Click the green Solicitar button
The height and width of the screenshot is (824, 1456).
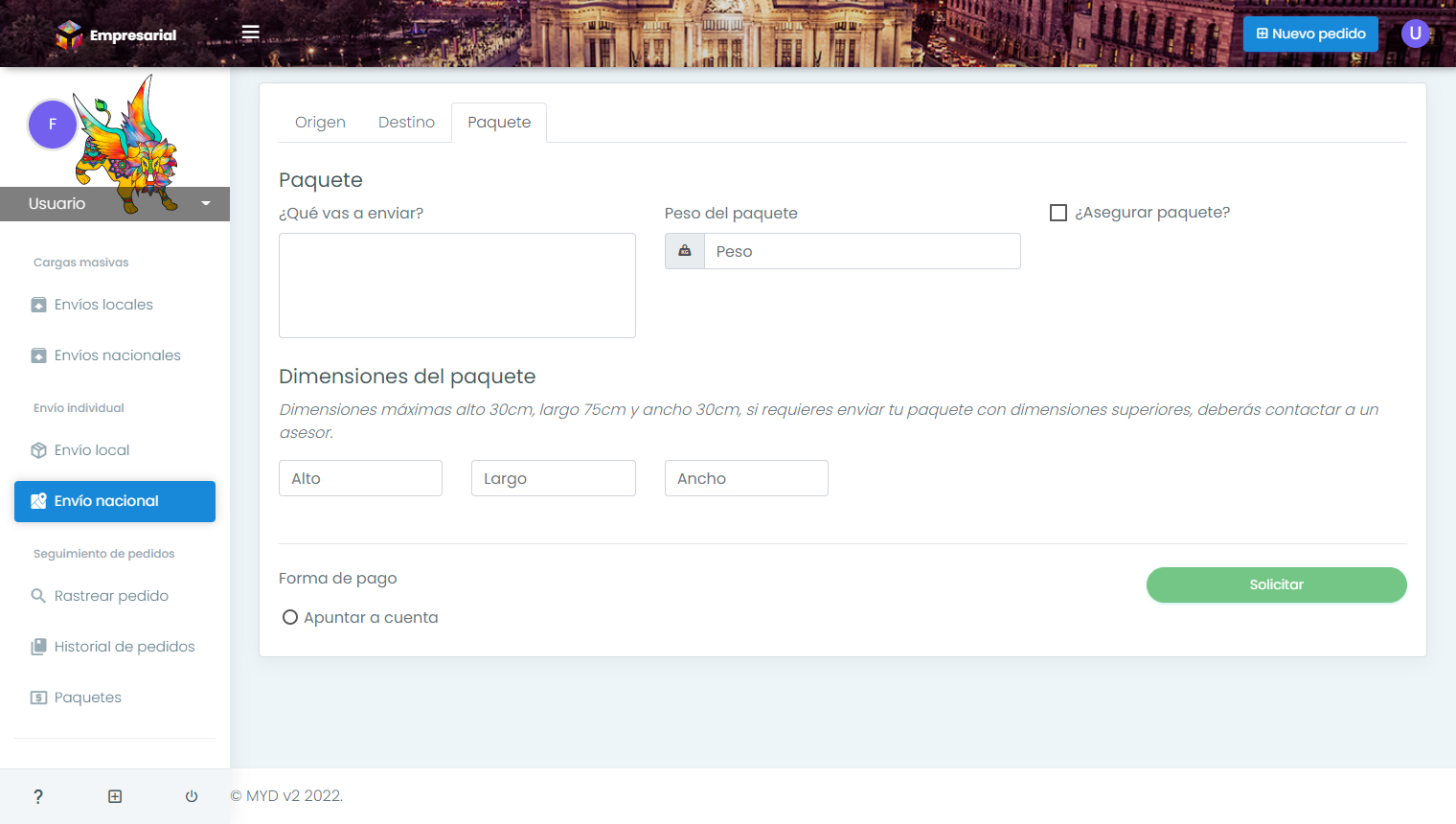[x=1276, y=584]
